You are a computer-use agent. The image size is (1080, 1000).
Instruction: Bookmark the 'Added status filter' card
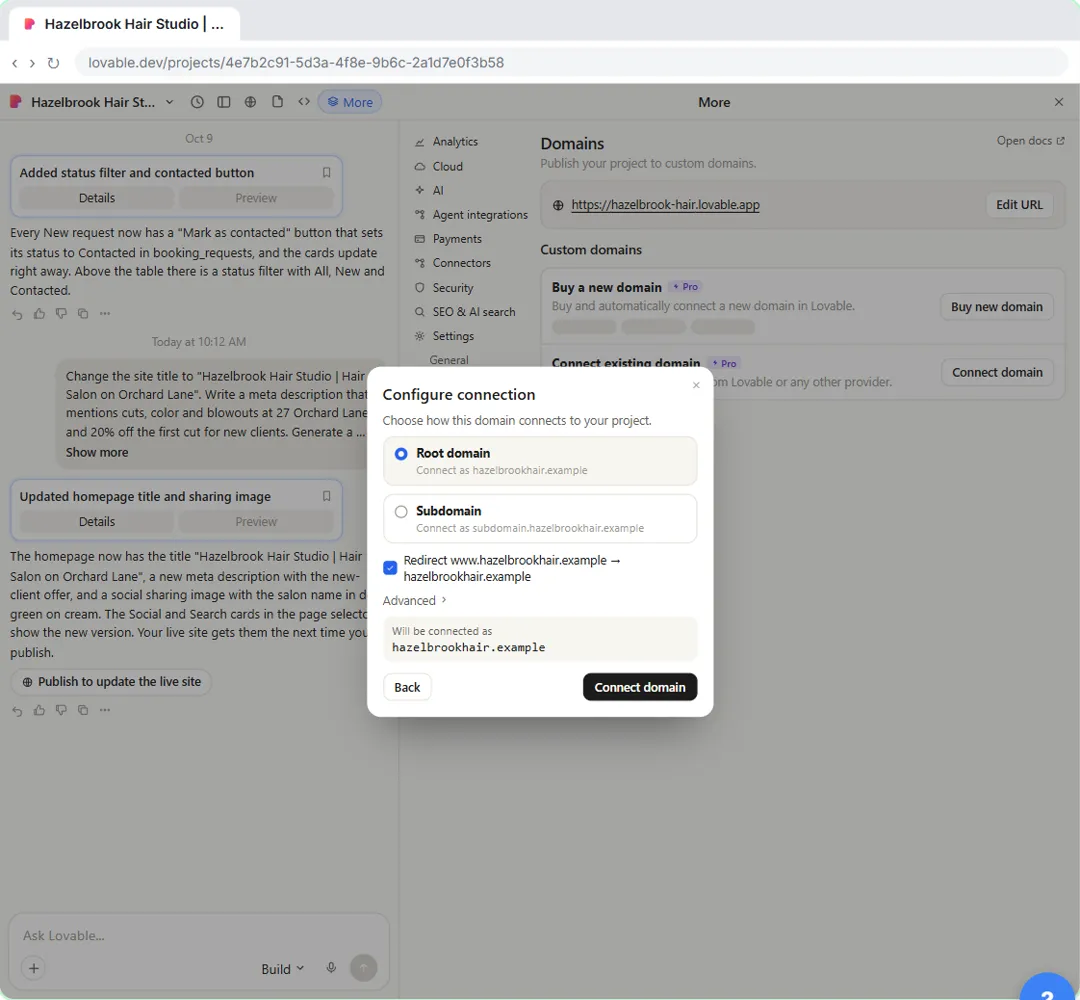[x=326, y=173]
